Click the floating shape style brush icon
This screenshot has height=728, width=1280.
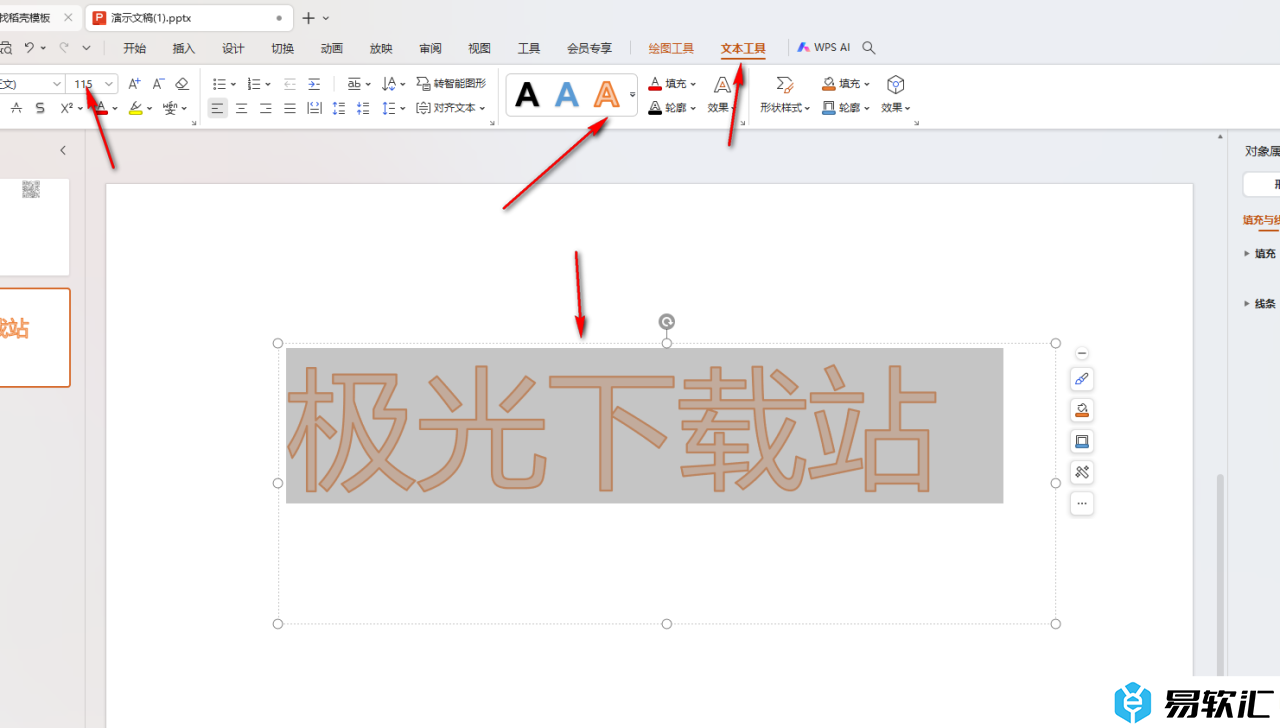pyautogui.click(x=1082, y=379)
